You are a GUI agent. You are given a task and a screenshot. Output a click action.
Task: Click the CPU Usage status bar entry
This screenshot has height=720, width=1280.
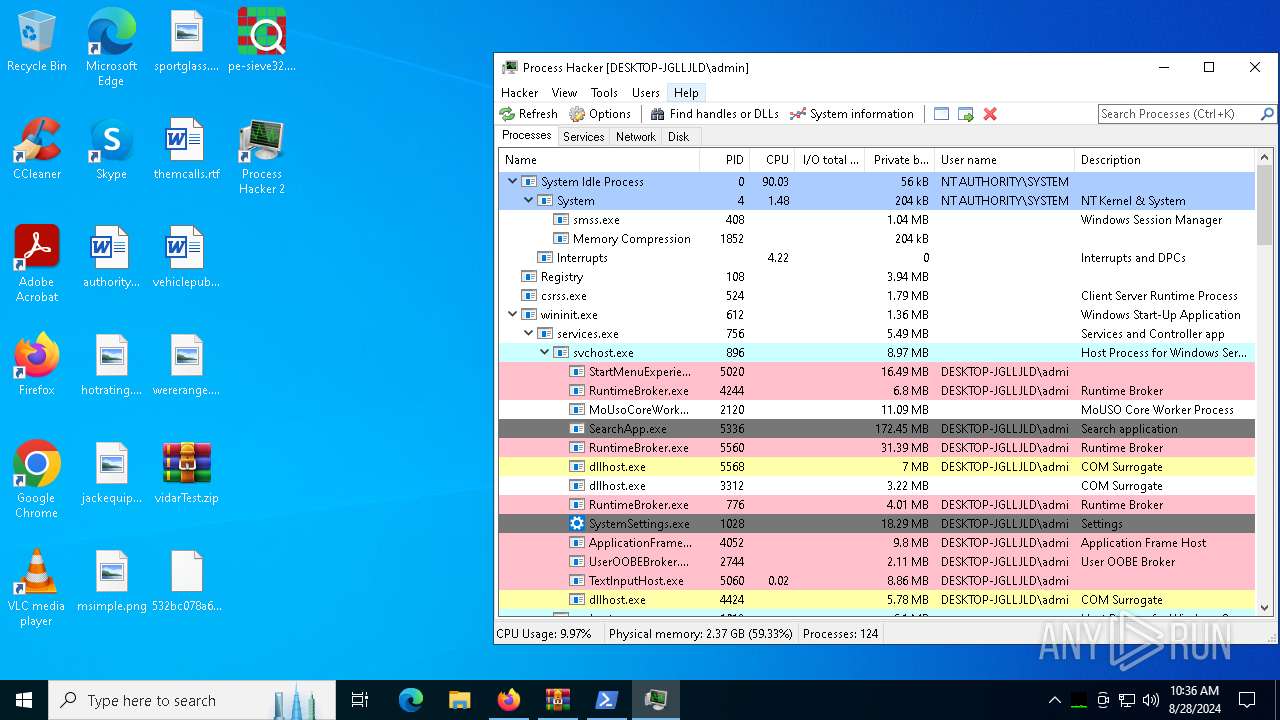[x=544, y=634]
